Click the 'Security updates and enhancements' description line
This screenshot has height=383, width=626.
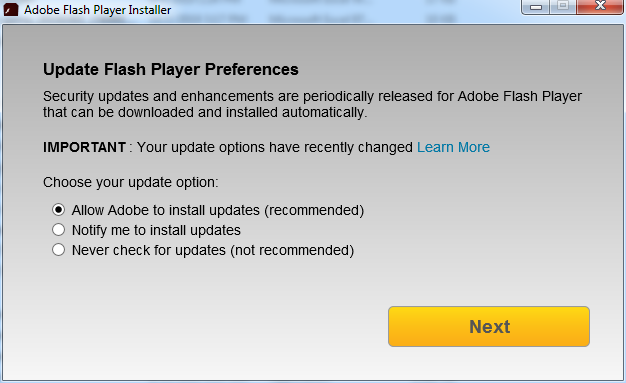[312, 96]
